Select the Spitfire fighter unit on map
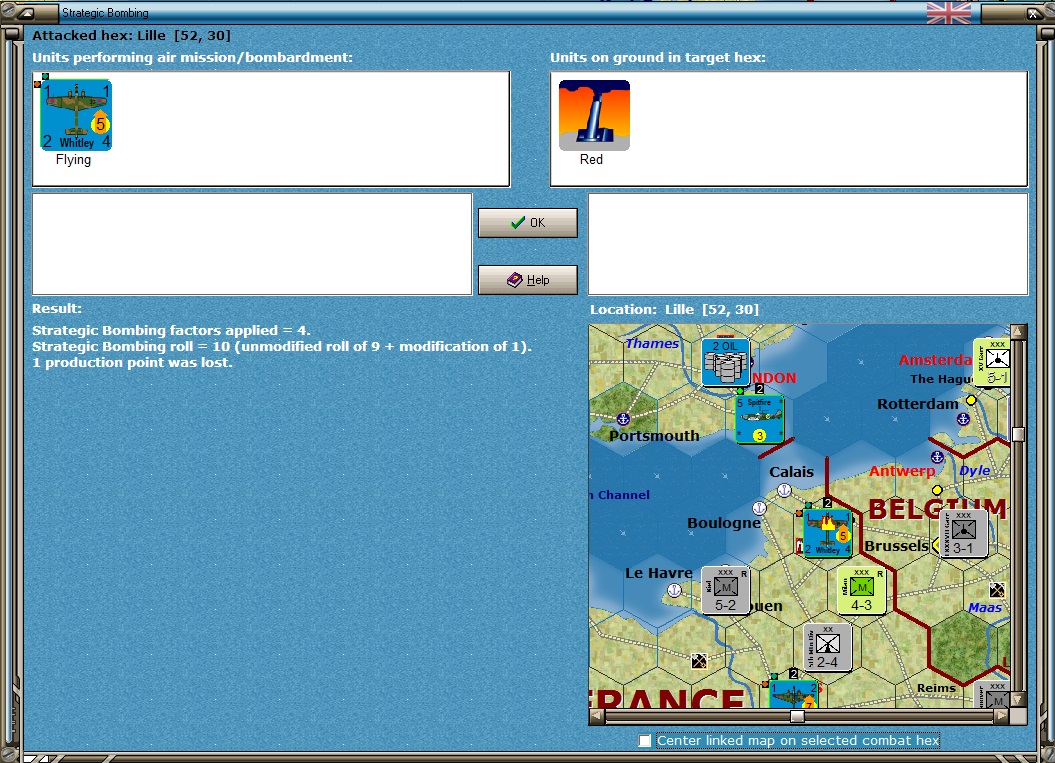This screenshot has height=763, width=1055. point(760,419)
